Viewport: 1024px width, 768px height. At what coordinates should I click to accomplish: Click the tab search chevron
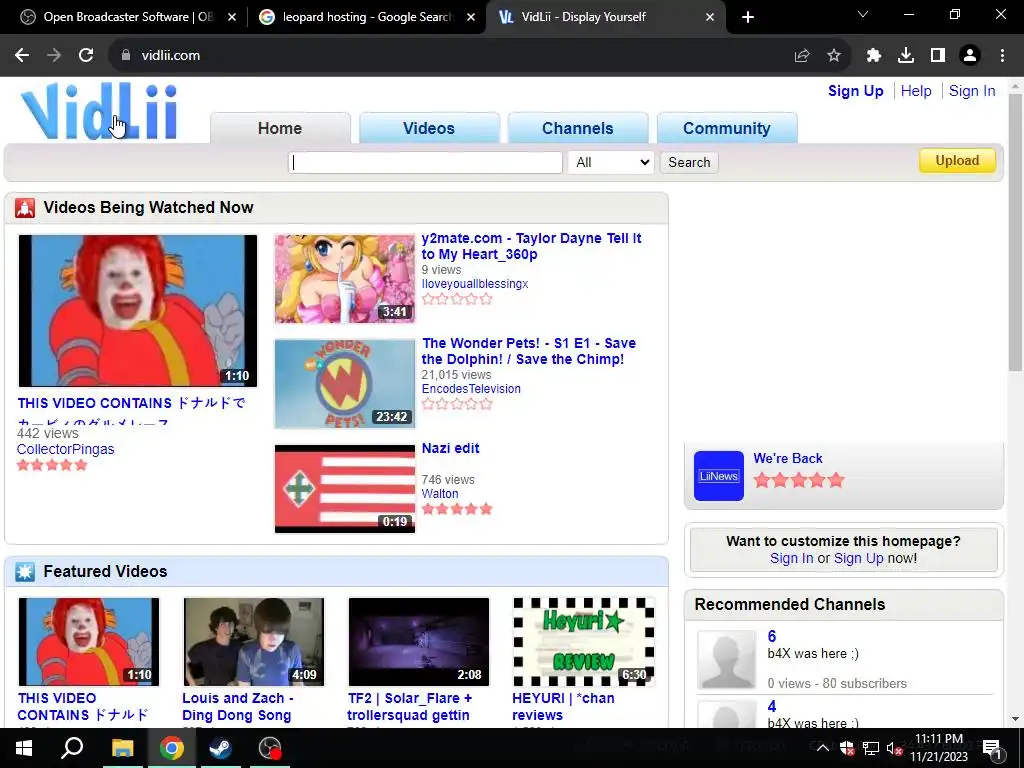[x=863, y=14]
